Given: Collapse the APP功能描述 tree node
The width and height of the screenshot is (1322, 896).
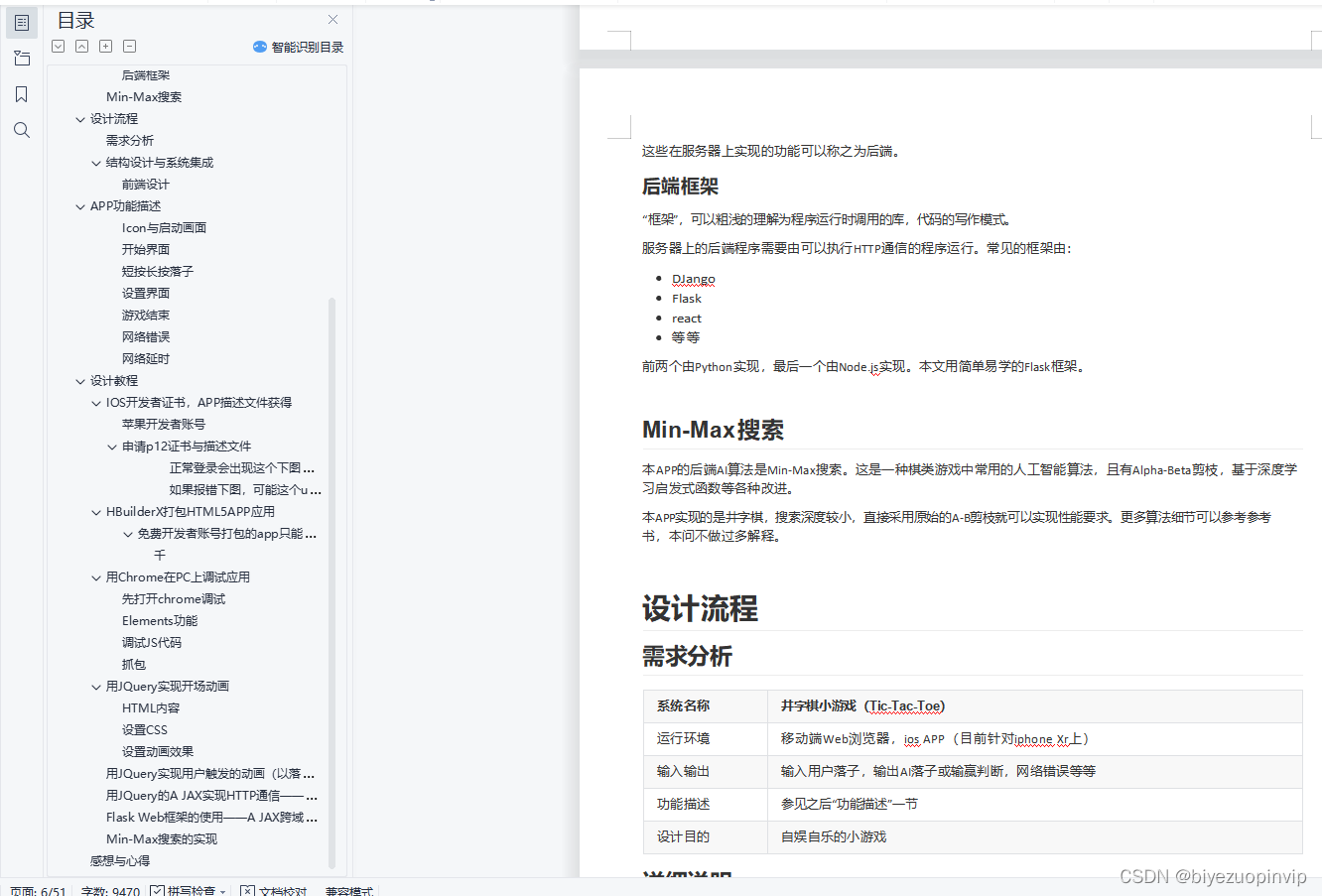Looking at the screenshot, I should tap(80, 205).
